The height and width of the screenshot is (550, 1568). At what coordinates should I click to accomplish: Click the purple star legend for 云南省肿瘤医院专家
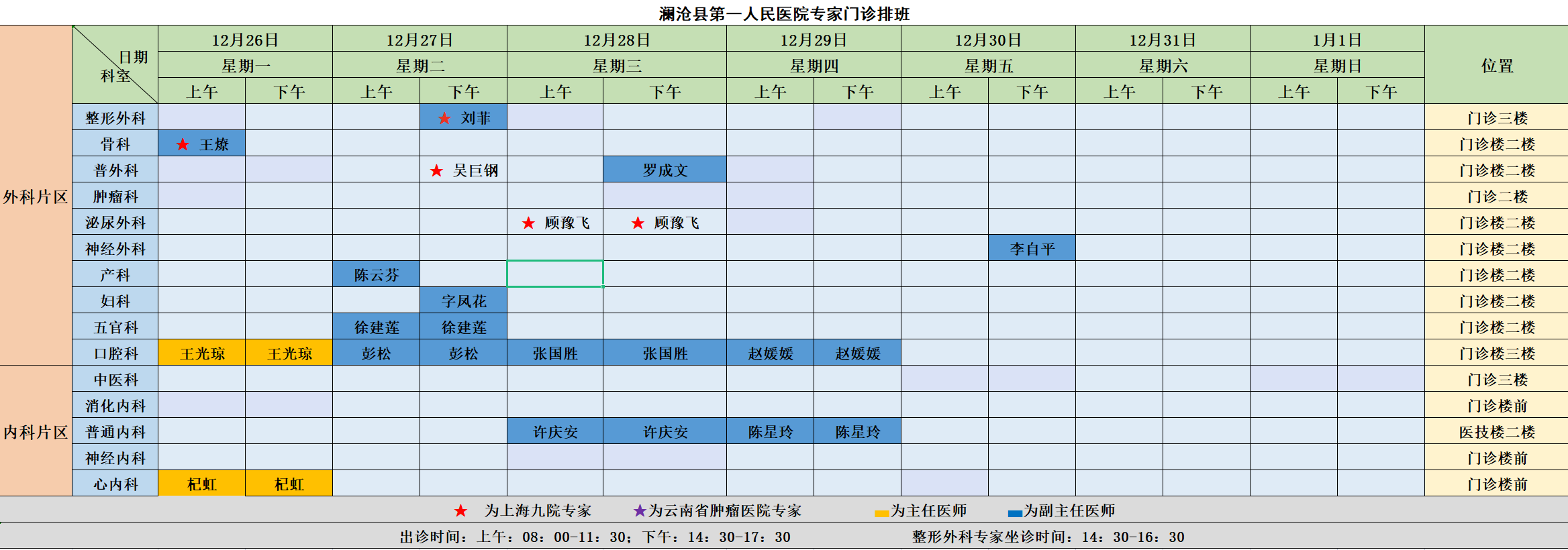click(640, 511)
